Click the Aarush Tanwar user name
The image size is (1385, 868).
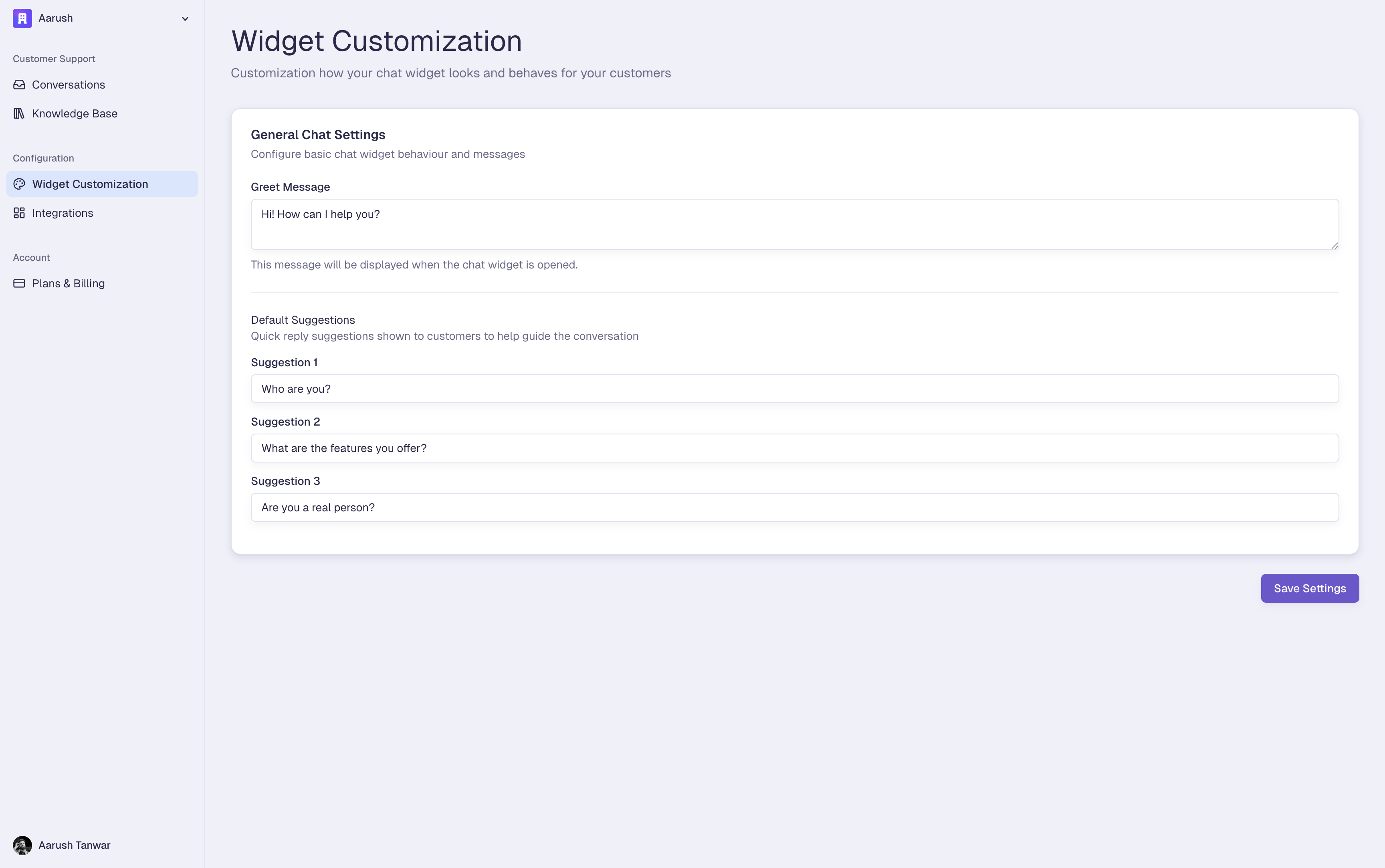click(x=75, y=845)
